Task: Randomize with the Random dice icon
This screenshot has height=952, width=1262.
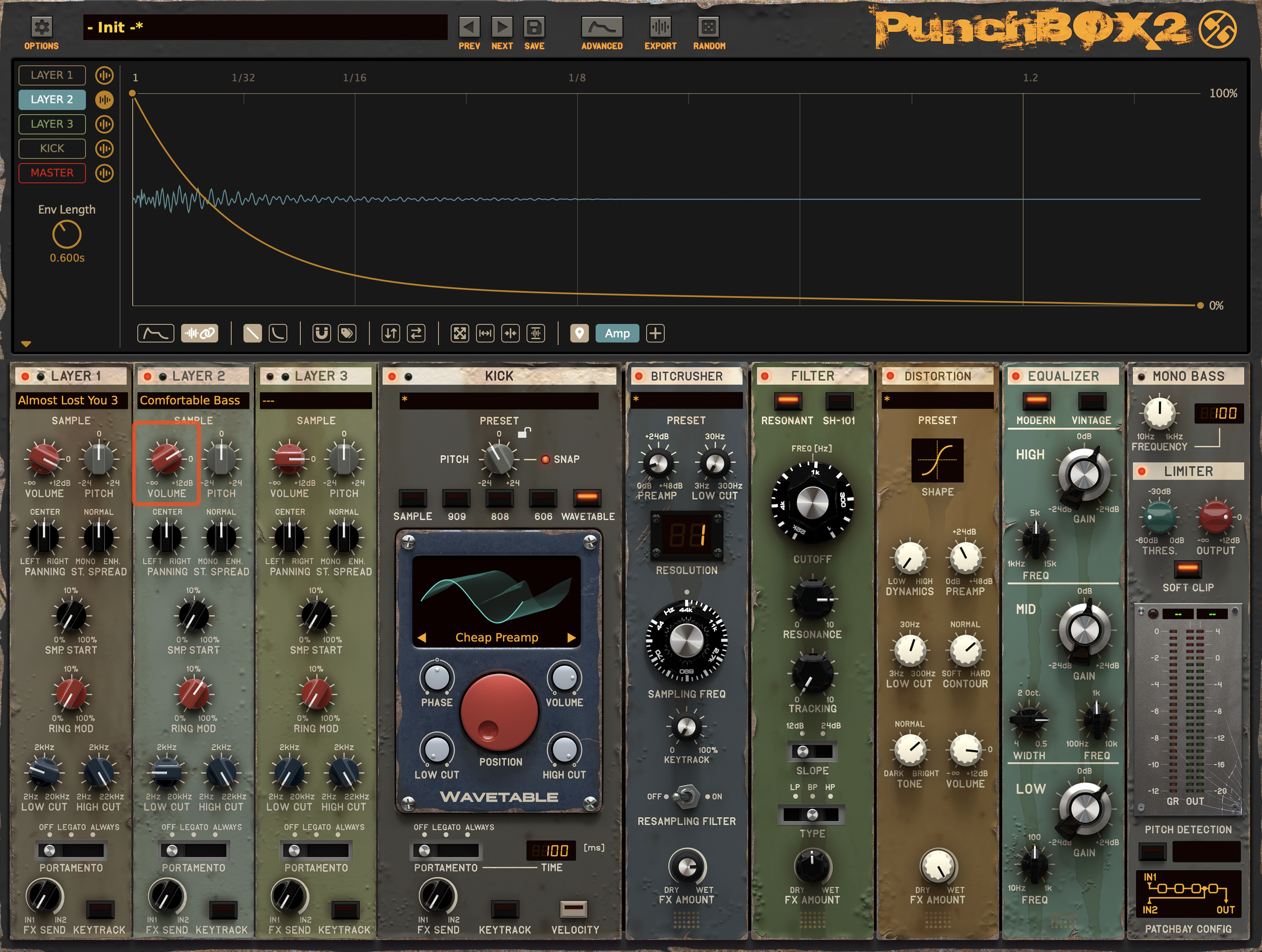Action: (709, 27)
